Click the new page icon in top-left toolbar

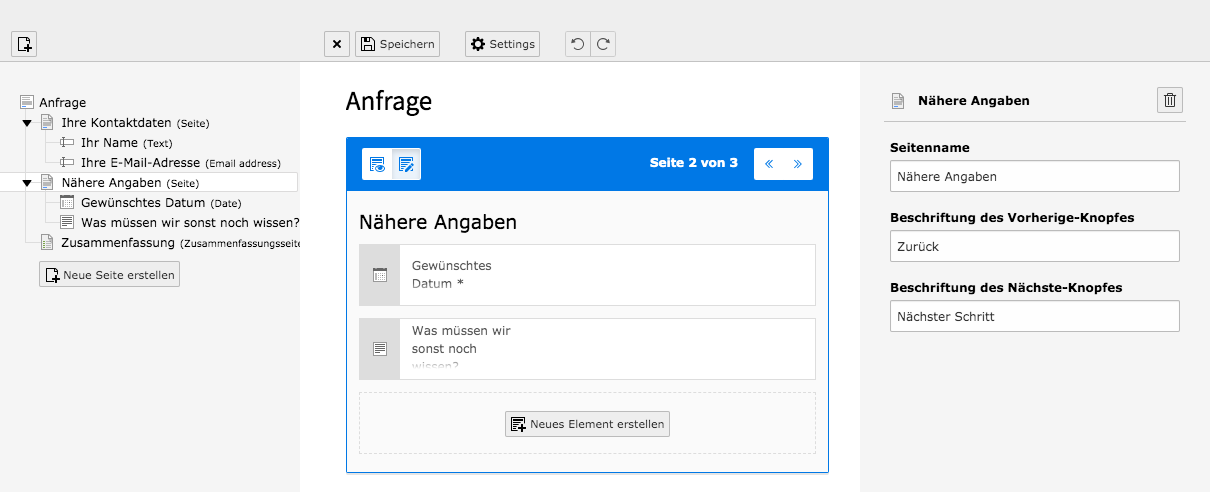(24, 44)
